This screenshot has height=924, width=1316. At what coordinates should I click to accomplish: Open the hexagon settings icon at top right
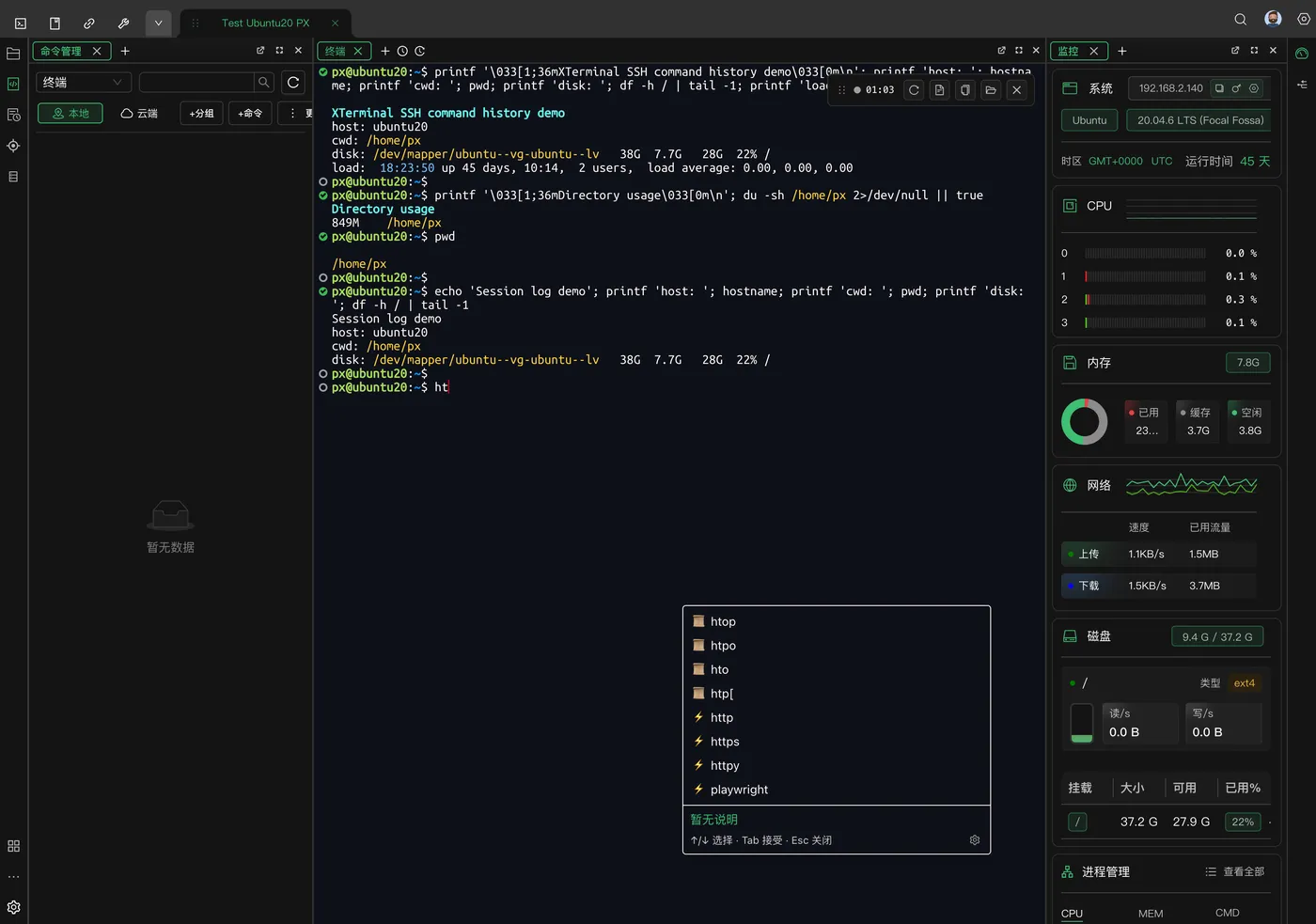coord(1304,20)
